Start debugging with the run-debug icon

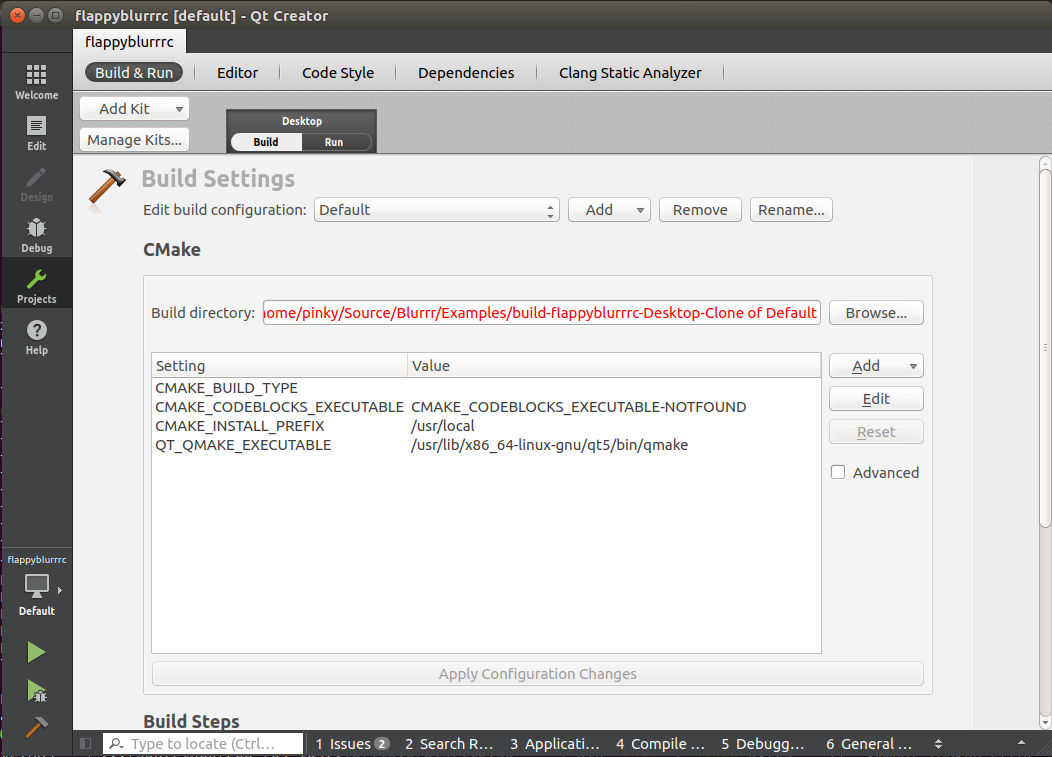[36, 690]
